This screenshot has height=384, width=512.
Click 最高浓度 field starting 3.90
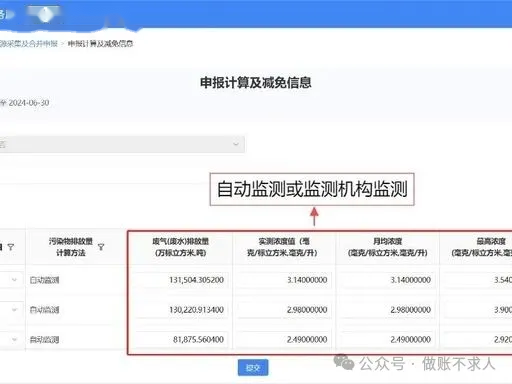(x=478, y=310)
